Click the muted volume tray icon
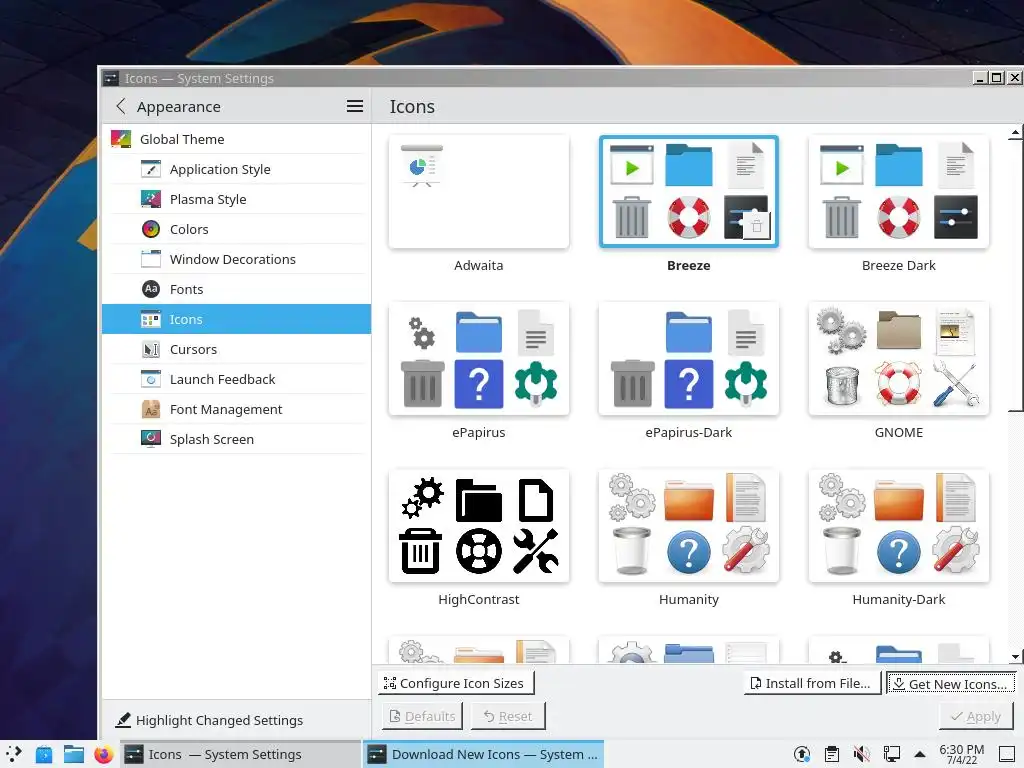The width and height of the screenshot is (1024, 768). pyautogui.click(x=861, y=754)
